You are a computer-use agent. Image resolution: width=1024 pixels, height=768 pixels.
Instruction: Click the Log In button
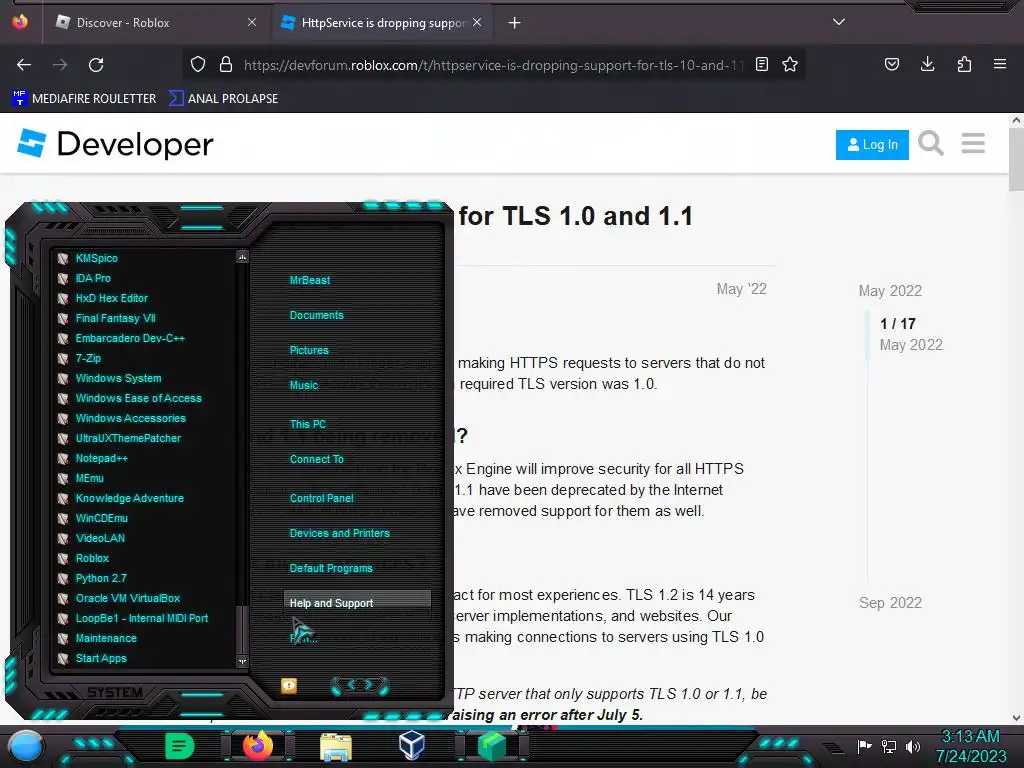872,144
